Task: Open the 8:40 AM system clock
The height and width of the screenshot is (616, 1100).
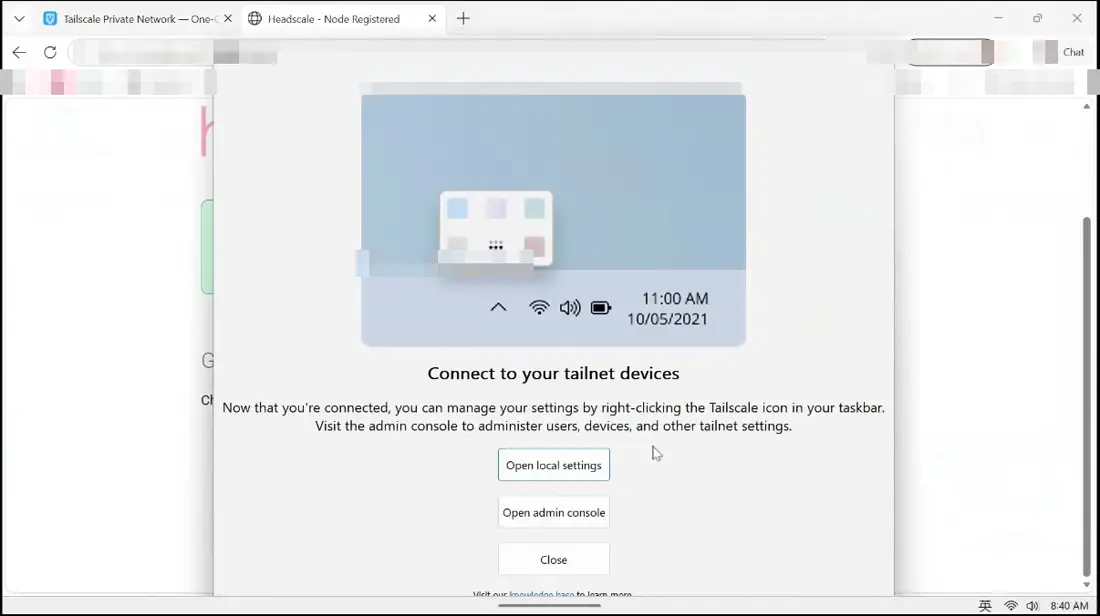Action: 1069,606
